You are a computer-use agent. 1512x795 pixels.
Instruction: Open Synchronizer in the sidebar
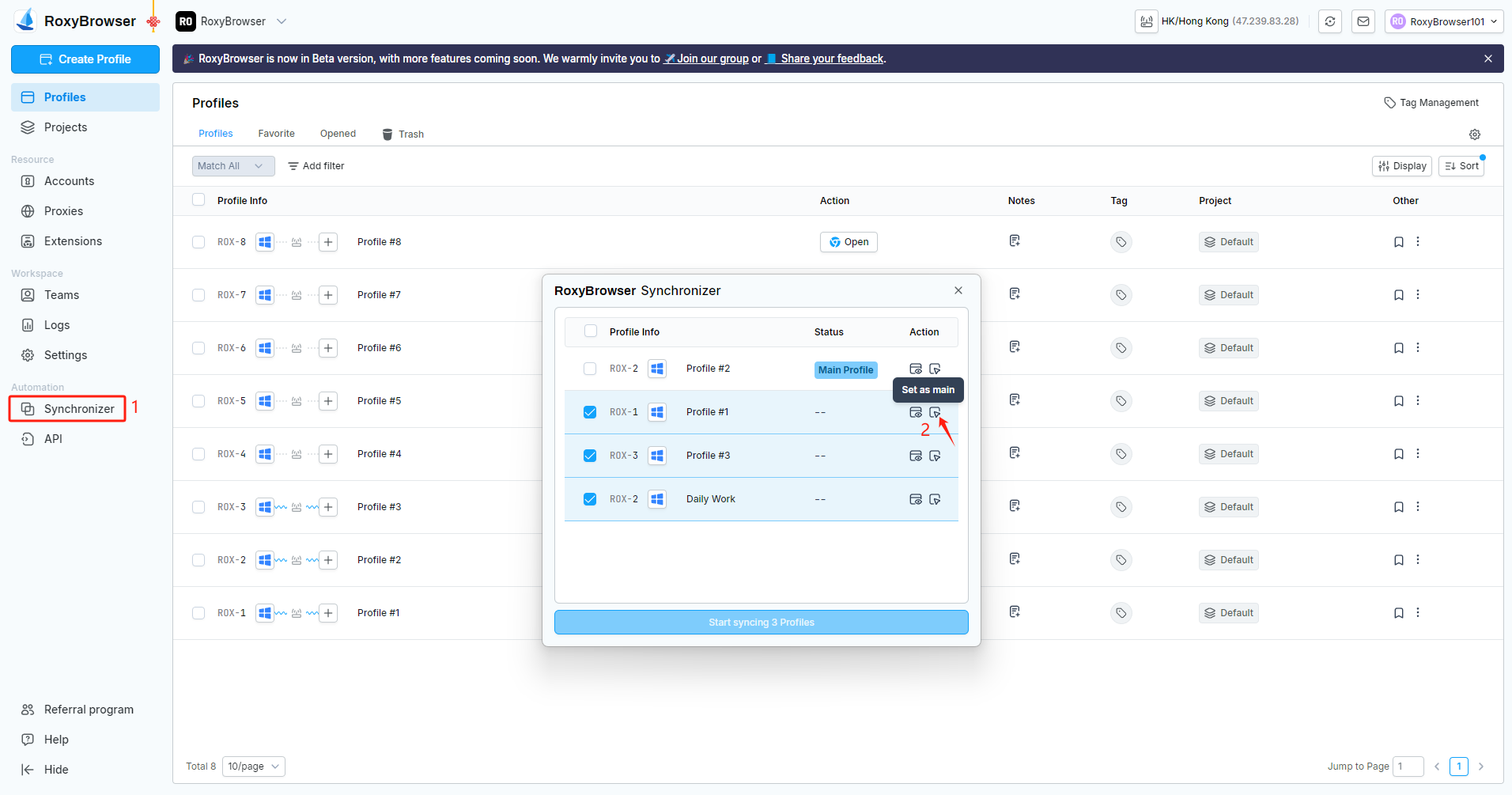coord(68,409)
